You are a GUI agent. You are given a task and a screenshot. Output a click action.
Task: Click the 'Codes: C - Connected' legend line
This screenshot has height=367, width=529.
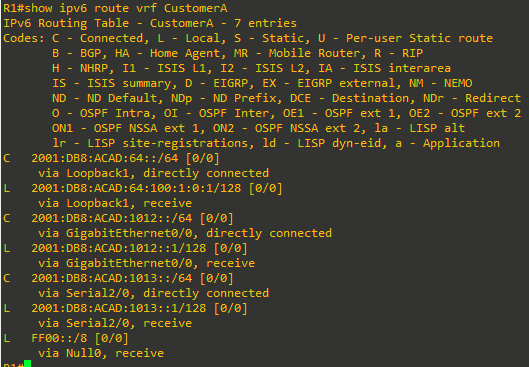click(248, 38)
